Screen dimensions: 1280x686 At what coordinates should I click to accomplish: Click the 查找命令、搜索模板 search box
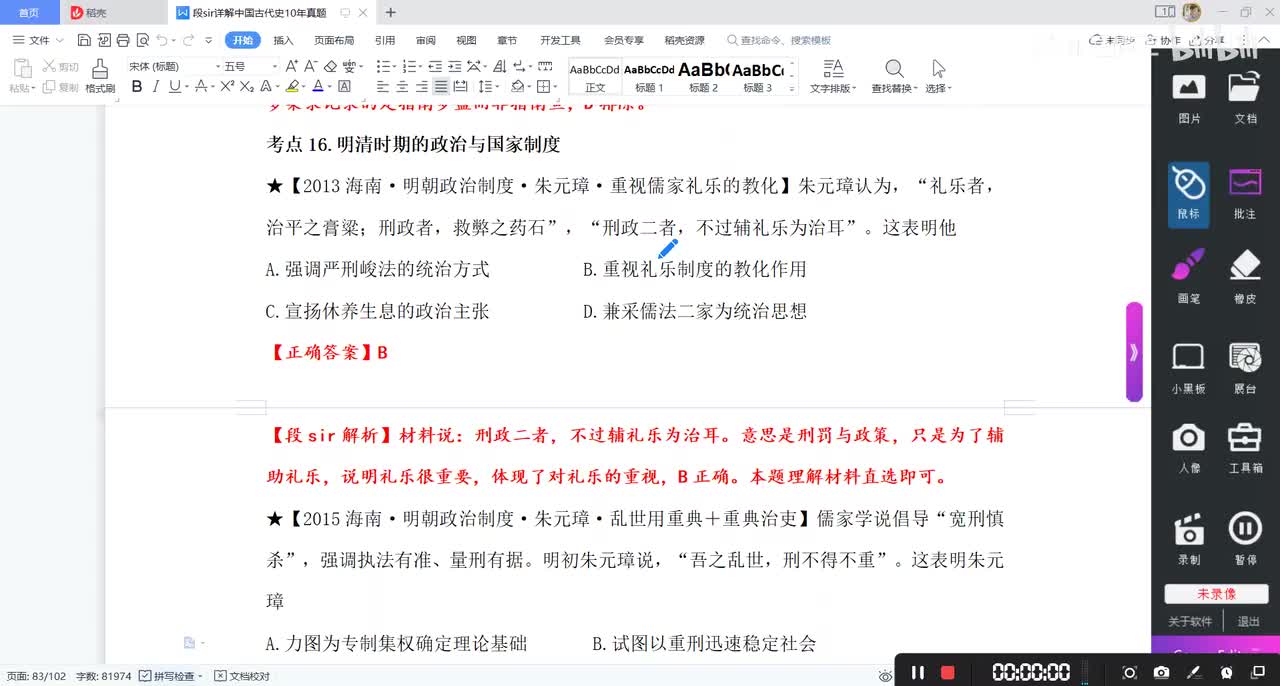tap(780, 41)
